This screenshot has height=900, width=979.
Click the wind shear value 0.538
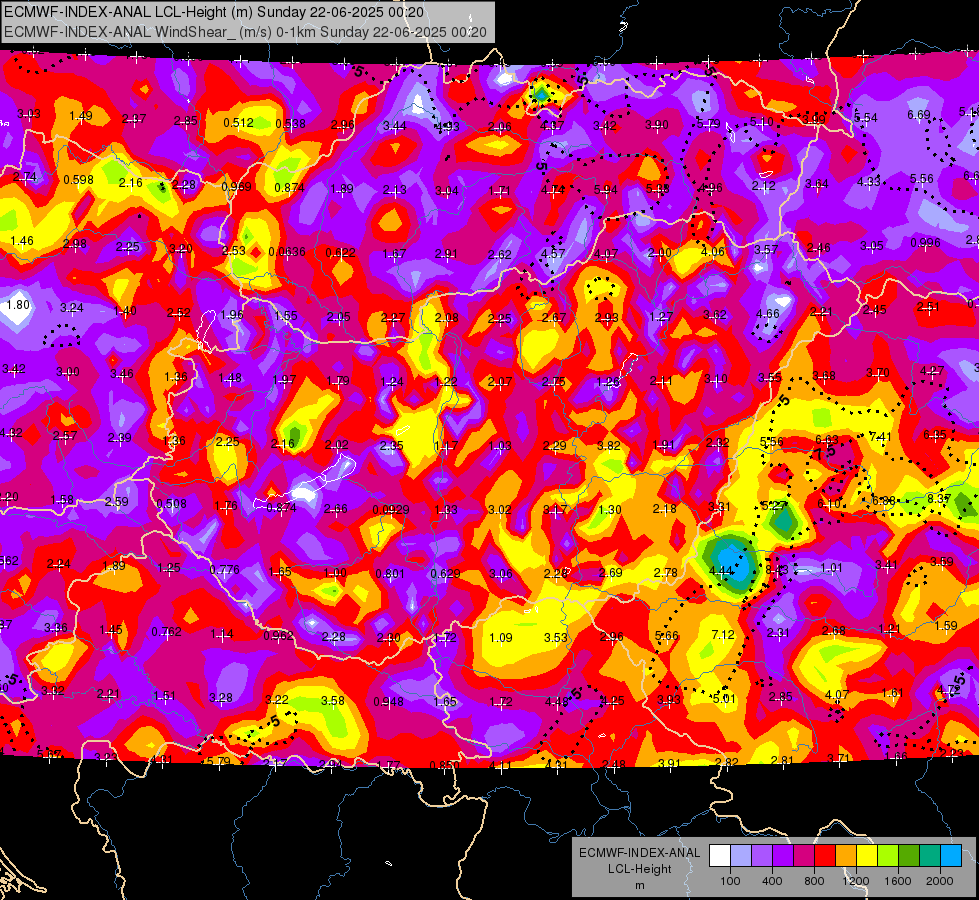pos(290,124)
